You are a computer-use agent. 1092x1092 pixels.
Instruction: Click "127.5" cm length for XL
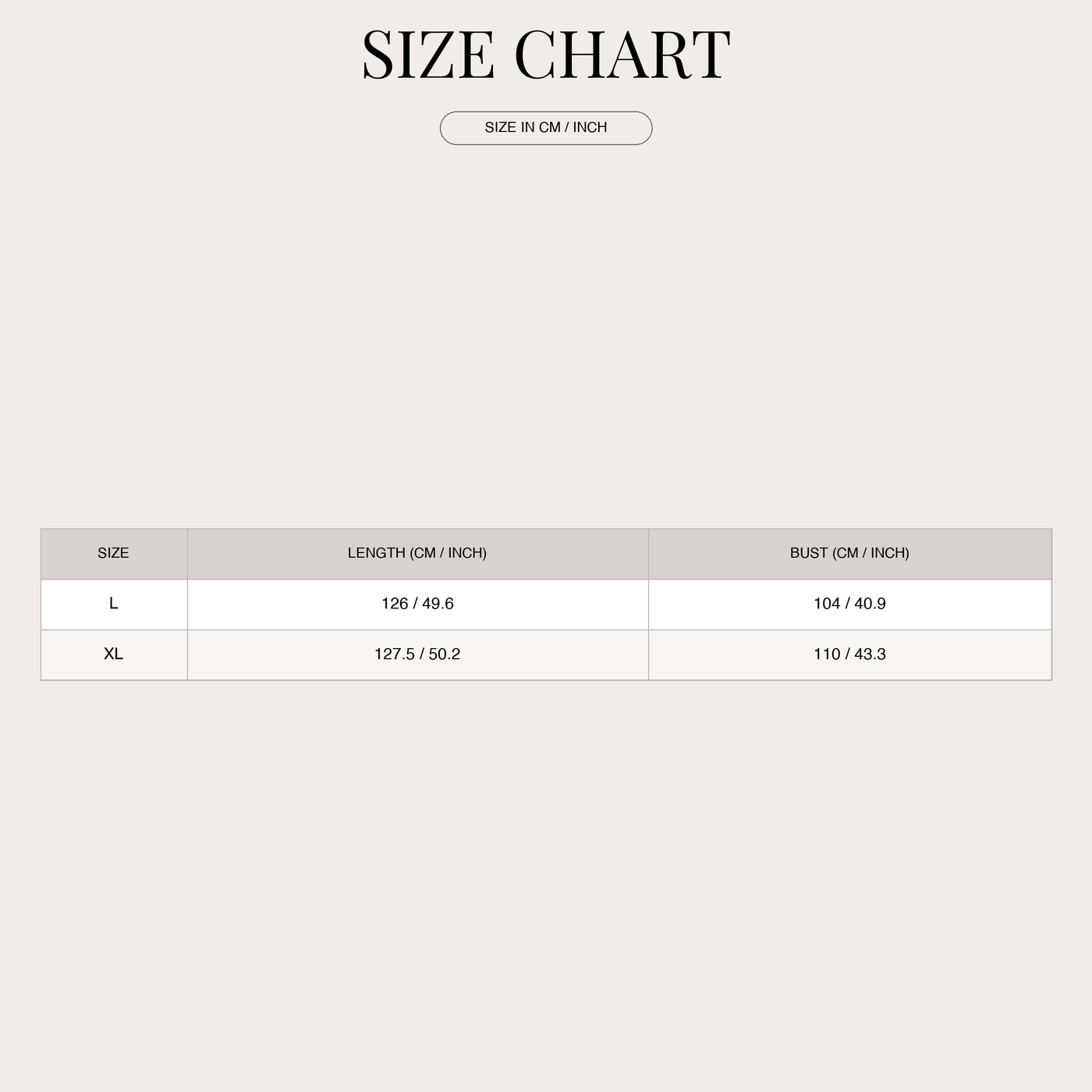tap(395, 654)
